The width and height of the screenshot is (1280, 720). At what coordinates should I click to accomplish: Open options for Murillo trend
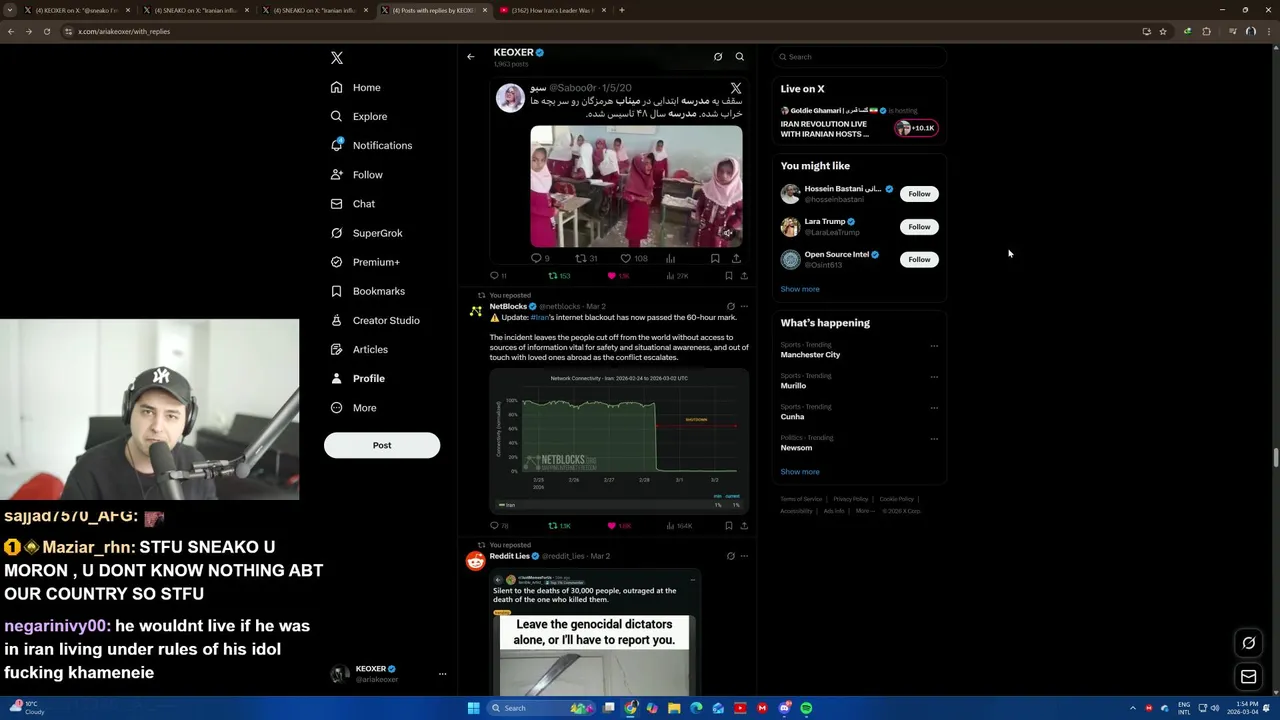tap(934, 377)
